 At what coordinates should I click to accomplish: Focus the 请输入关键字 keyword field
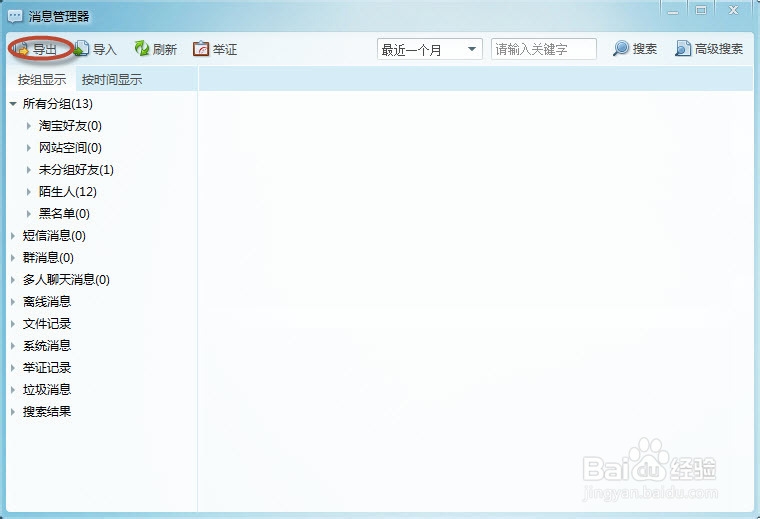click(x=543, y=49)
